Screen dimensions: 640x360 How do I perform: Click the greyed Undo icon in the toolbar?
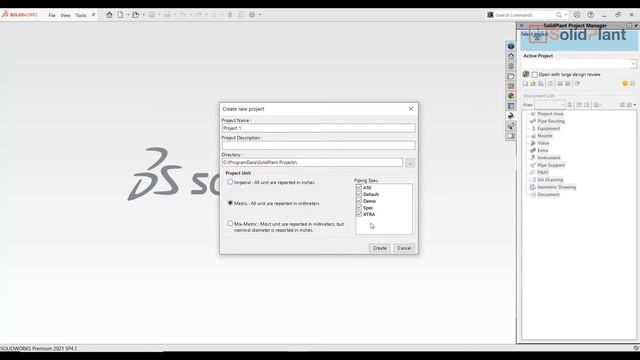(x=182, y=15)
